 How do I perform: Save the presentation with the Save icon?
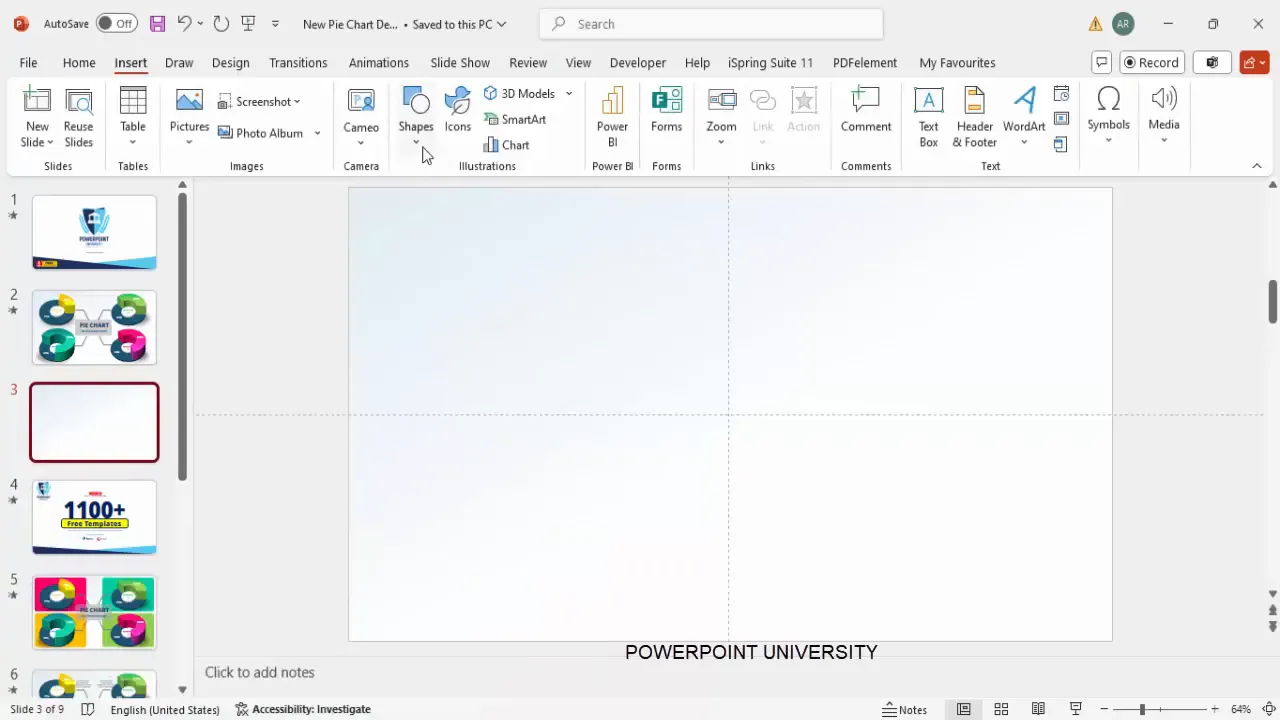click(x=157, y=23)
